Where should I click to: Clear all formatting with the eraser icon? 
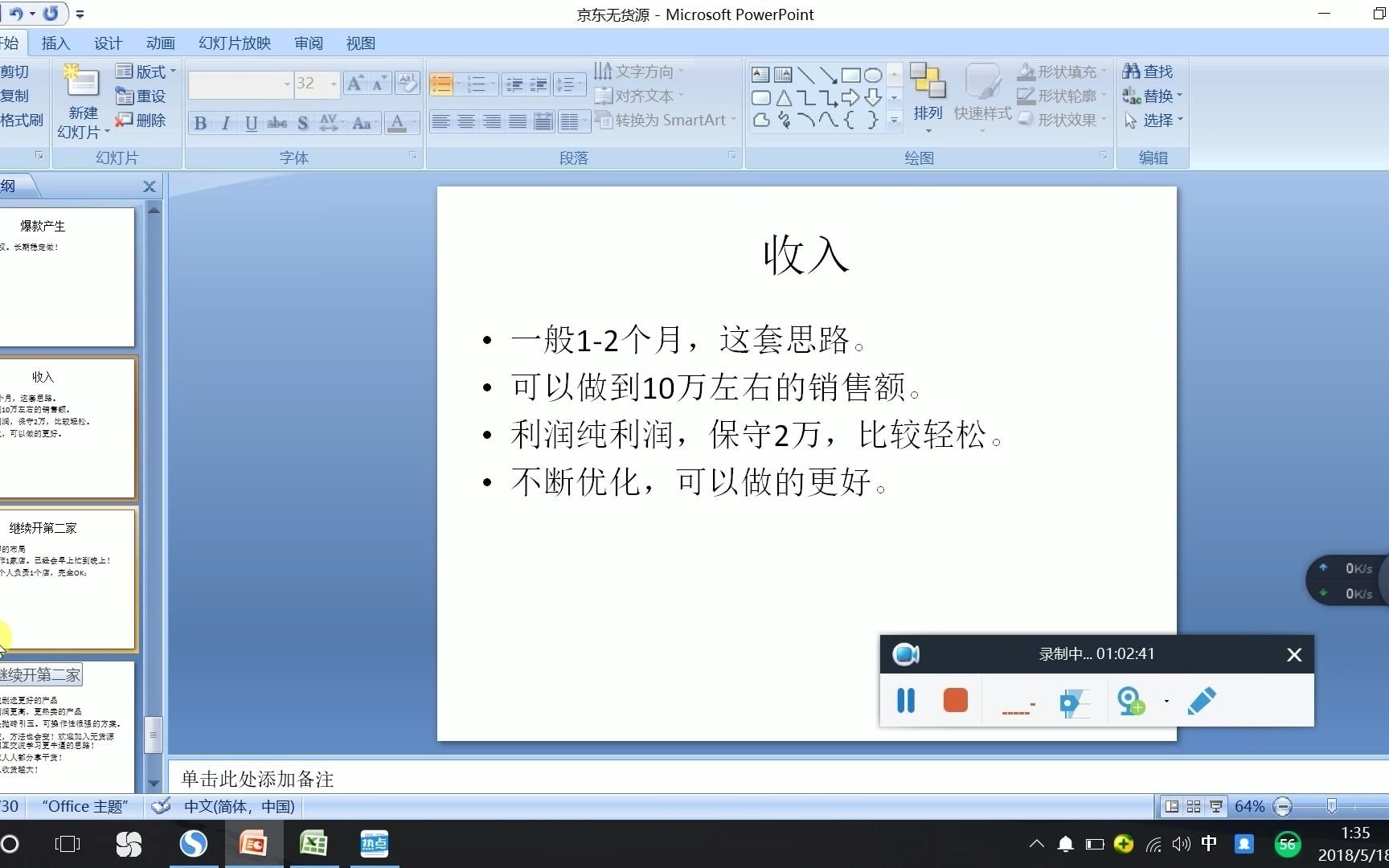pos(408,83)
